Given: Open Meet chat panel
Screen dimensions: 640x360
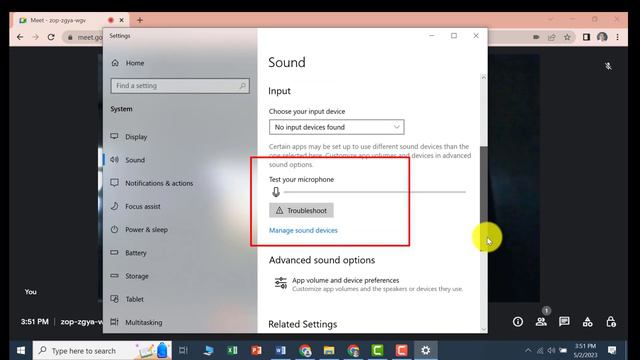Looking at the screenshot, I should pos(564,322).
